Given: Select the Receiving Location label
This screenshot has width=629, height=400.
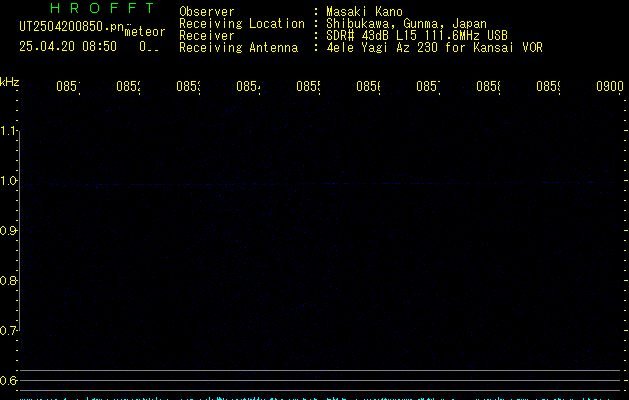Looking at the screenshot, I should point(242,24).
